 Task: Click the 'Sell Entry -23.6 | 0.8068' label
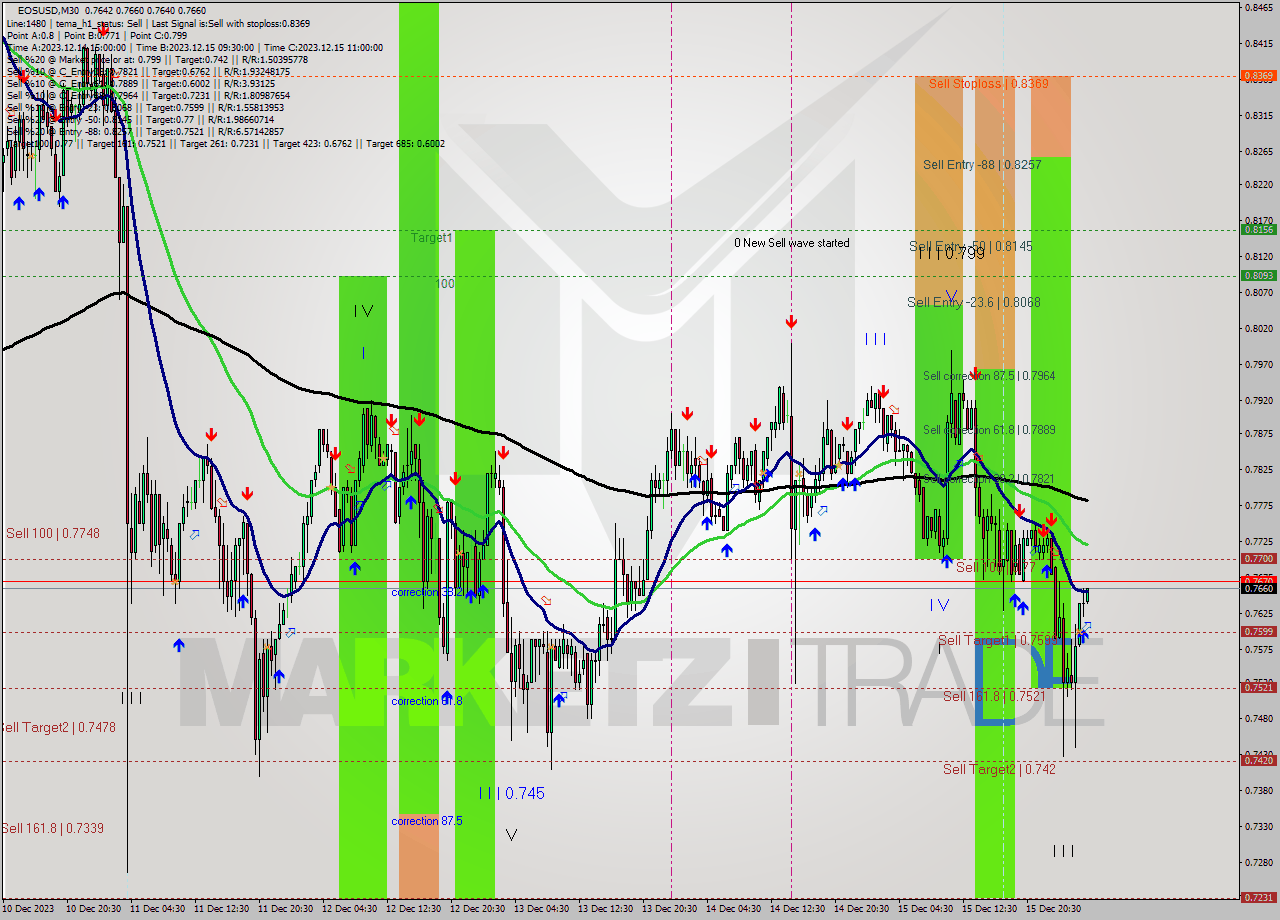tap(973, 302)
